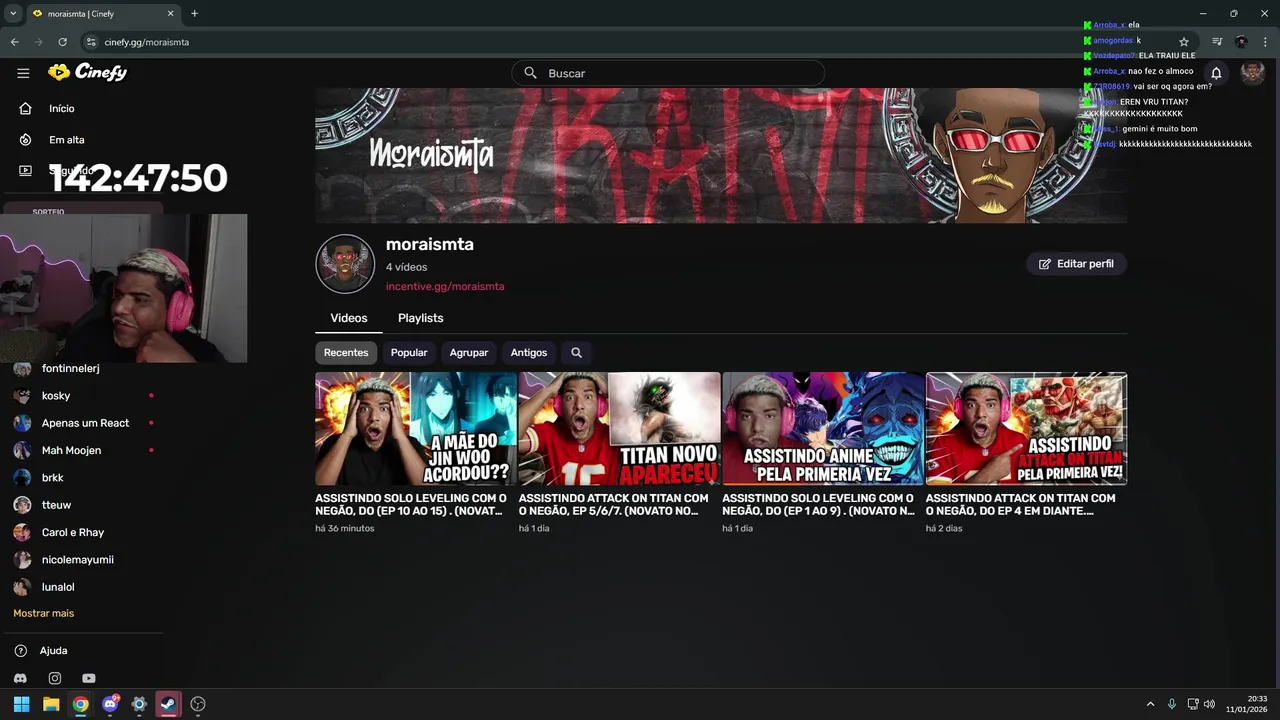Screen dimensions: 1280x720
Task: Select the Agrupar filter
Action: [x=469, y=352]
